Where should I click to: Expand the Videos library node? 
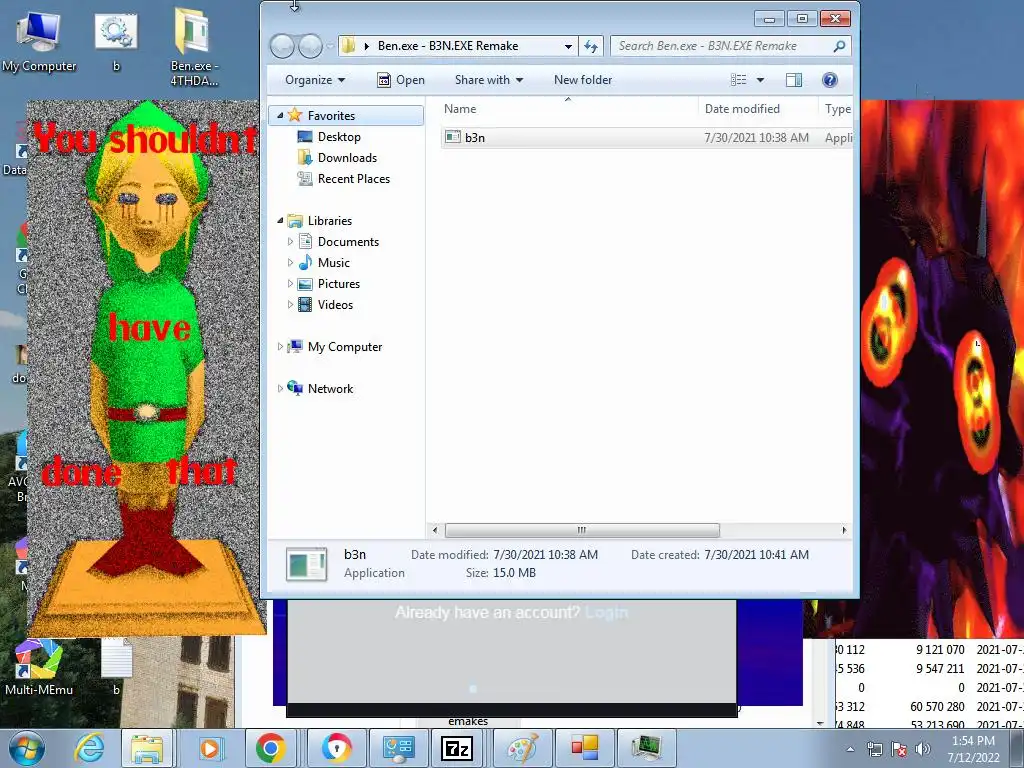coord(291,304)
